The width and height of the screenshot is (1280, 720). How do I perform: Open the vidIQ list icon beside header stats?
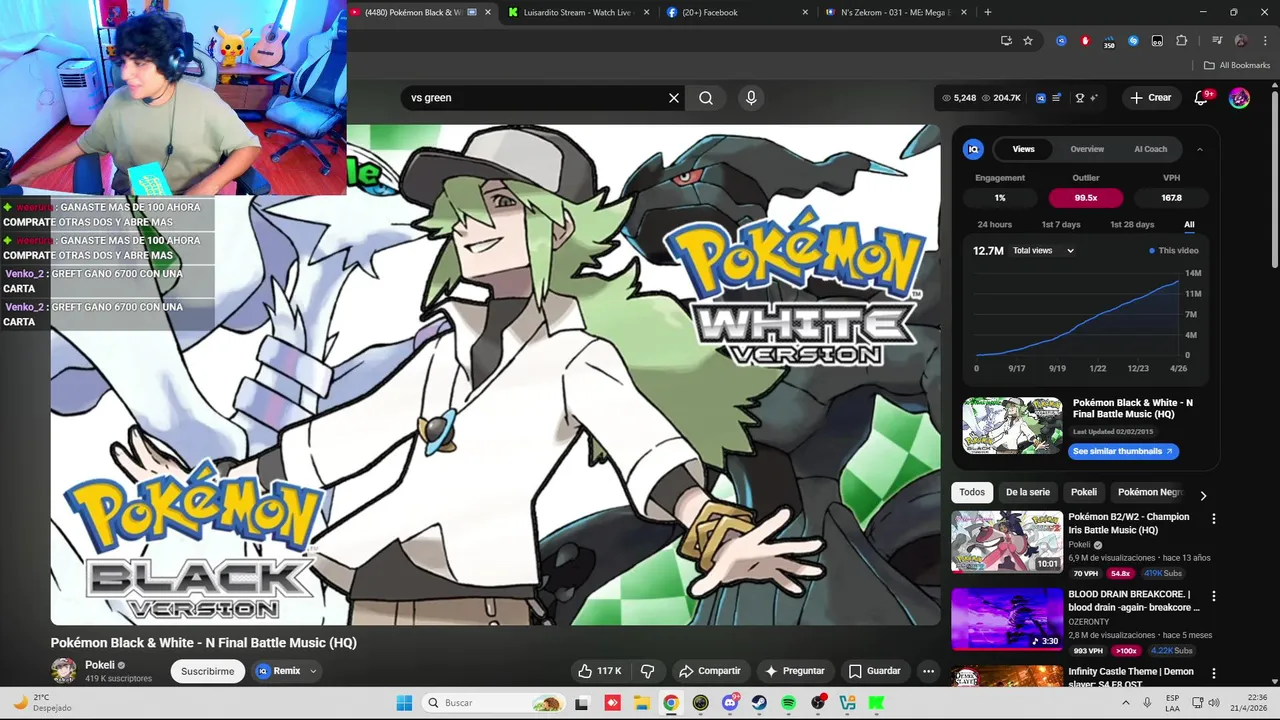point(1056,98)
